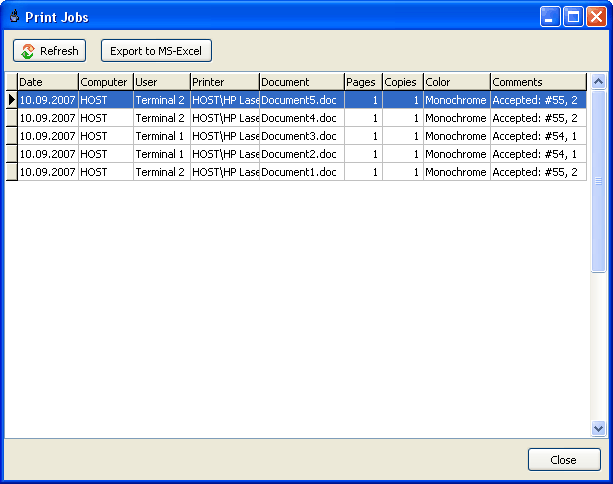Image resolution: width=613 pixels, height=484 pixels.
Task: Export print jobs to MS-Excel
Action: pos(156,51)
